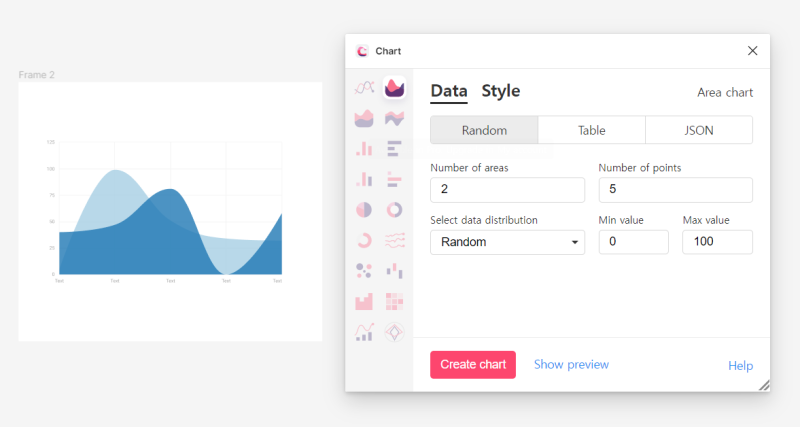This screenshot has height=427, width=800.
Task: Select the Table data source tab
Action: coord(592,130)
